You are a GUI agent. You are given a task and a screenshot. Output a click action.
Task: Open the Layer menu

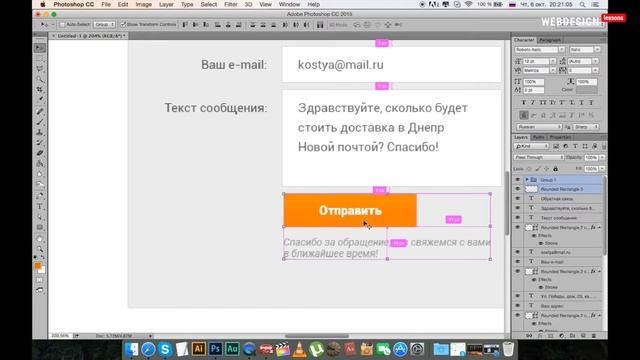(x=166, y=4)
